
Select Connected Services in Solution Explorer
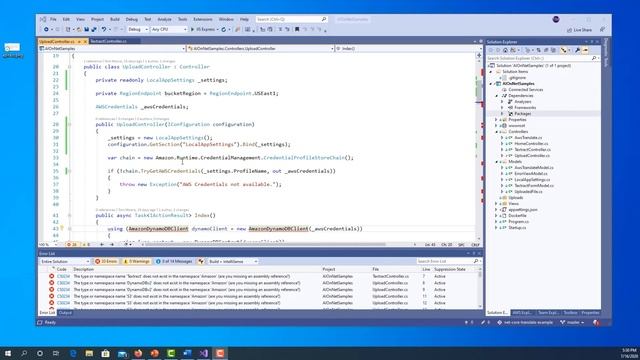[x=525, y=90]
